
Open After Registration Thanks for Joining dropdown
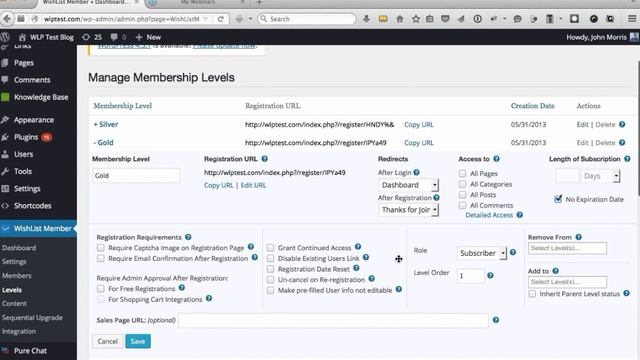pos(408,210)
